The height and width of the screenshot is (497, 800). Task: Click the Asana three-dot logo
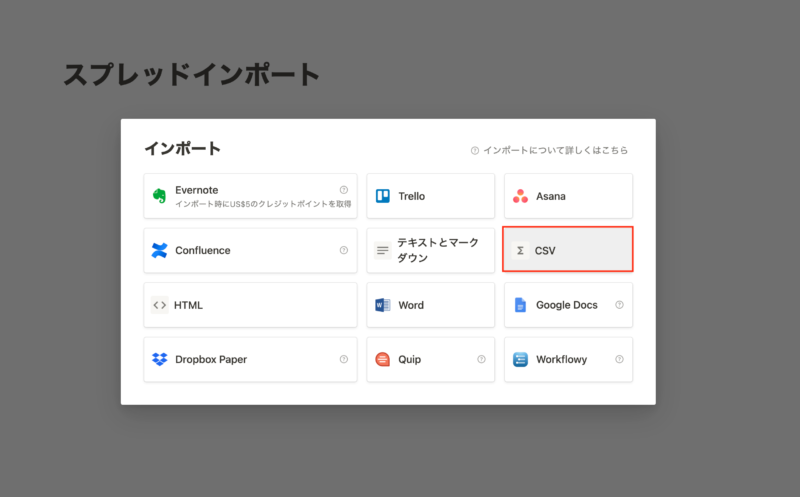[x=520, y=196]
